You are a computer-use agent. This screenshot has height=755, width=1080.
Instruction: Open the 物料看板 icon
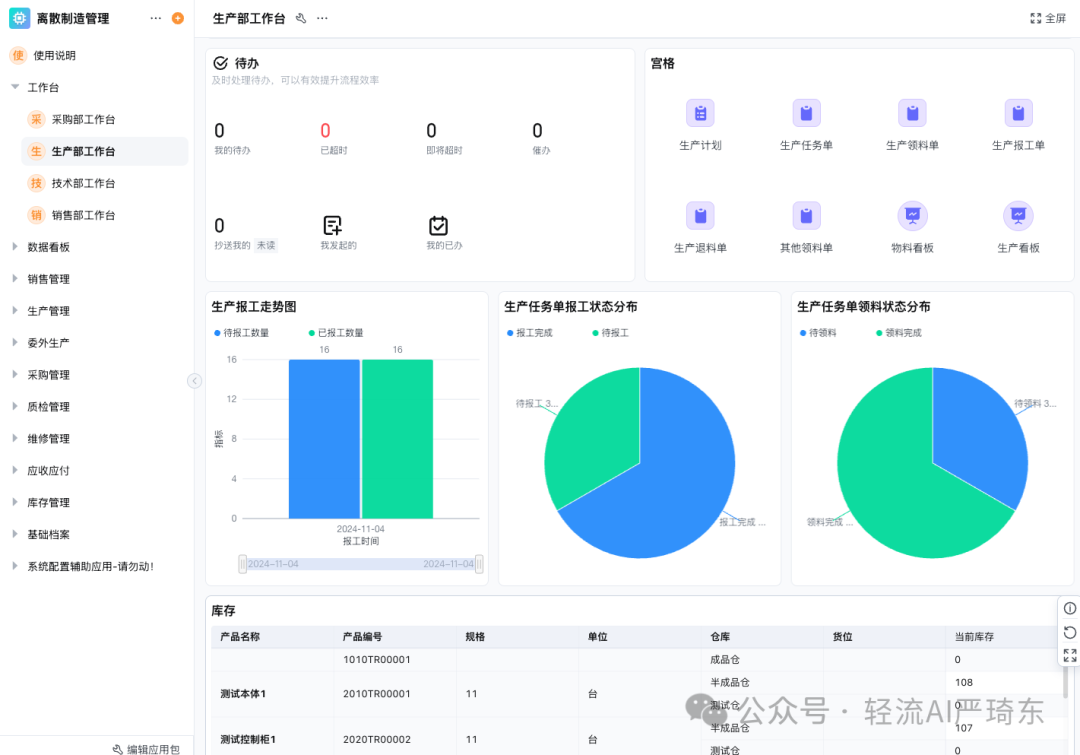[912, 215]
